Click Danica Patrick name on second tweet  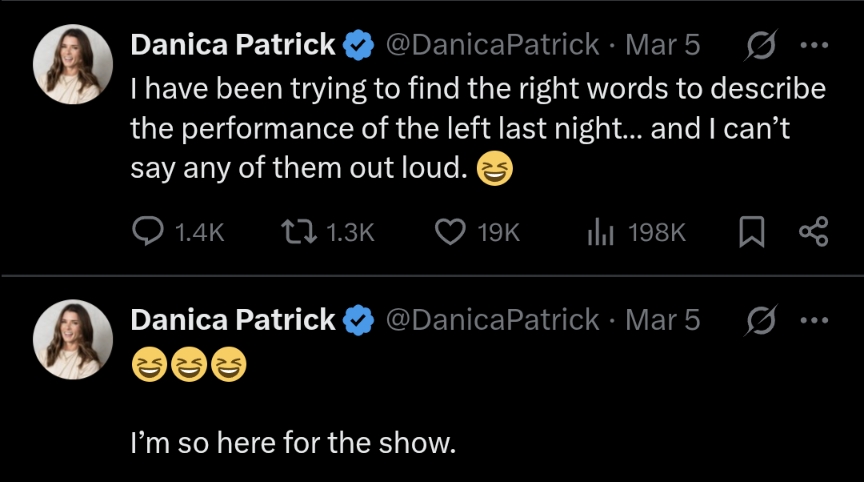point(233,320)
